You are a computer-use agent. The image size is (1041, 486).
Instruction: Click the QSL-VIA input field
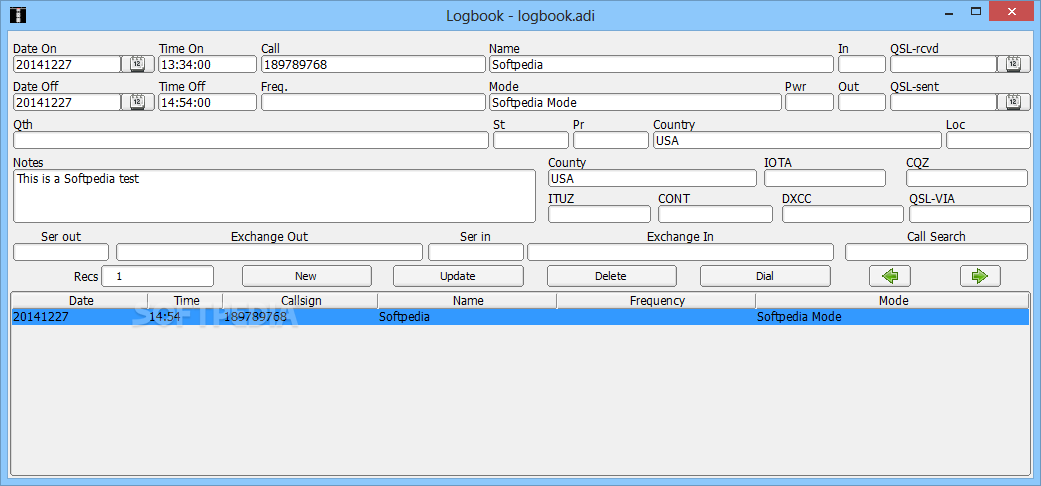click(969, 214)
